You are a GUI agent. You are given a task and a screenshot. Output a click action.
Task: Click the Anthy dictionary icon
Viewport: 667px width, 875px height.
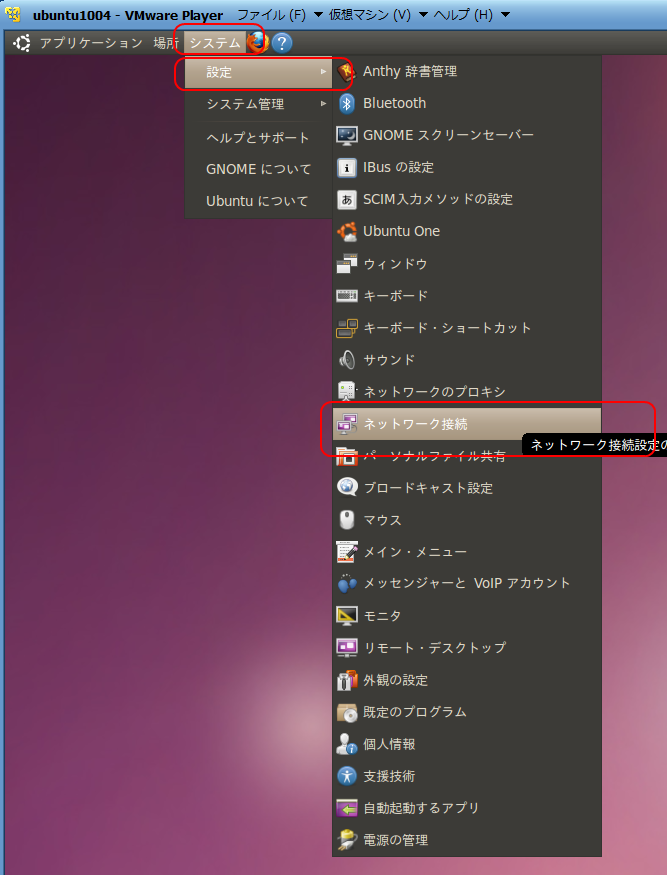coord(347,71)
